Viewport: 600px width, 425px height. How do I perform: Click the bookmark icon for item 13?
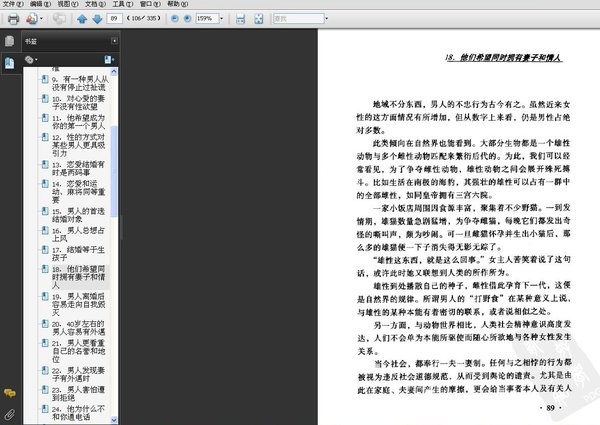coord(45,164)
